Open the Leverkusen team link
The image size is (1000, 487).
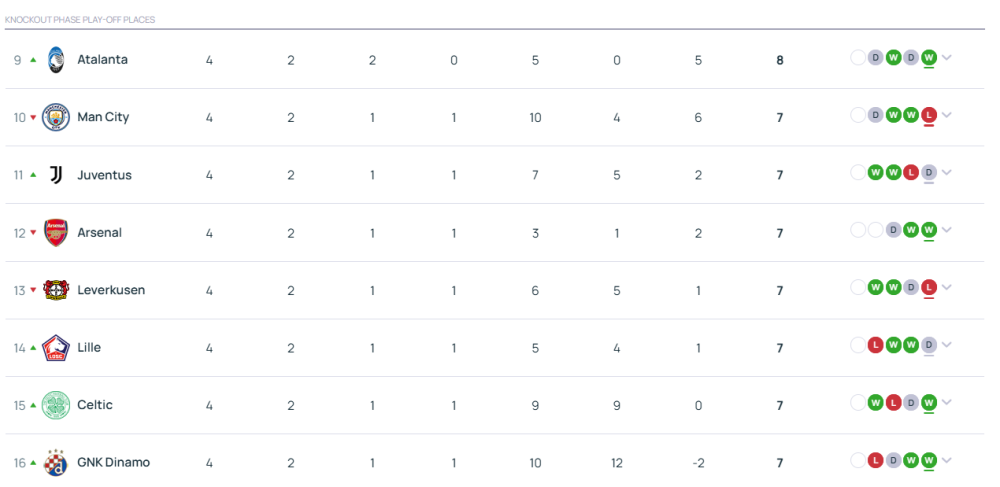tap(111, 290)
